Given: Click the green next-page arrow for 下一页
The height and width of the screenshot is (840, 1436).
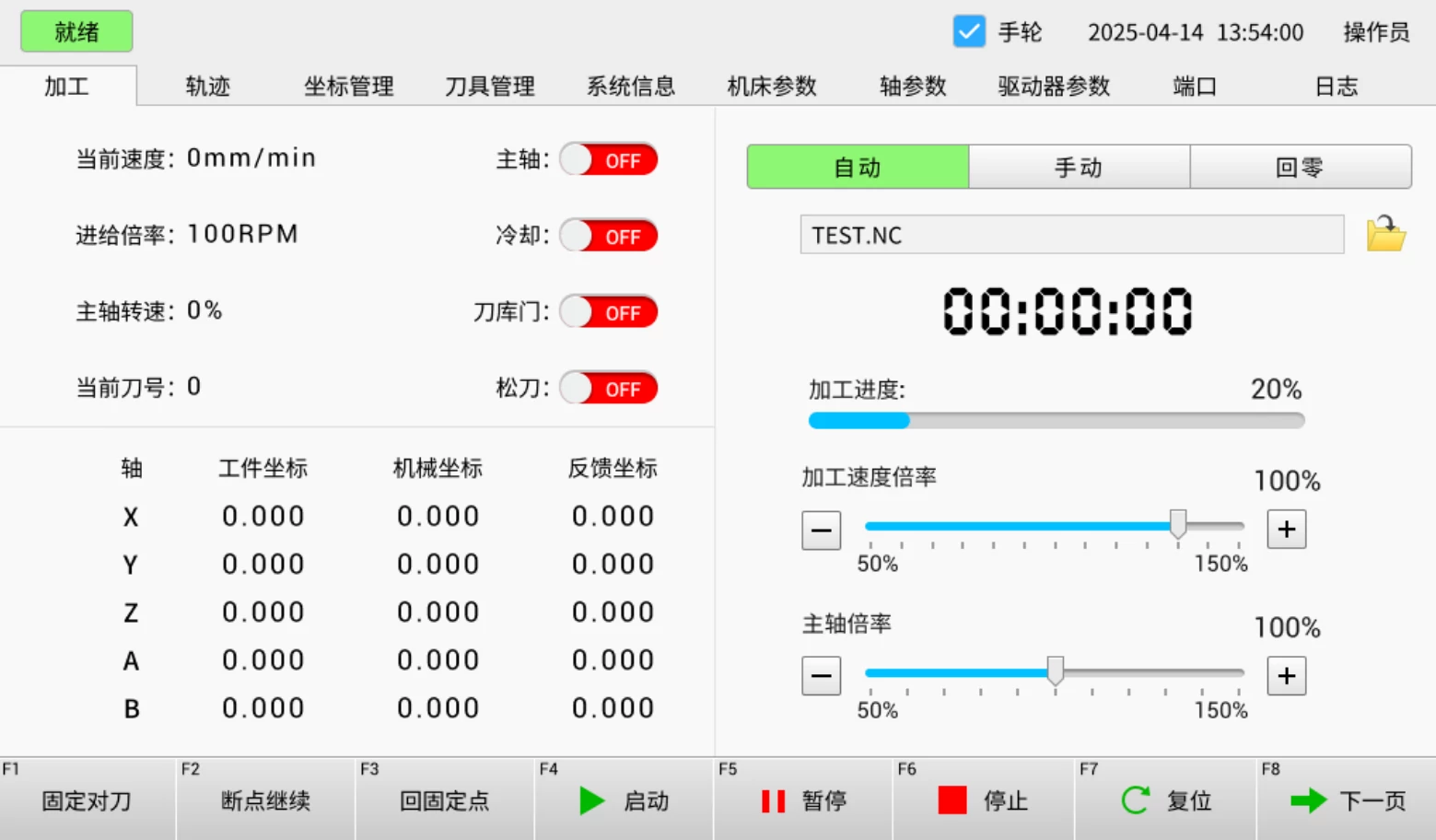Looking at the screenshot, I should pos(1308,800).
